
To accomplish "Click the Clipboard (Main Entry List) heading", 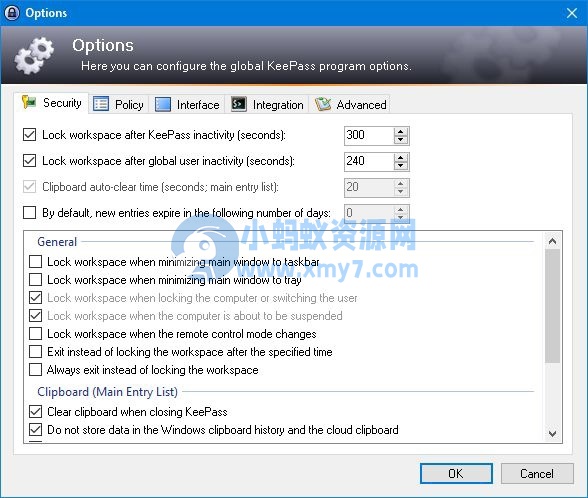I will [x=107, y=392].
